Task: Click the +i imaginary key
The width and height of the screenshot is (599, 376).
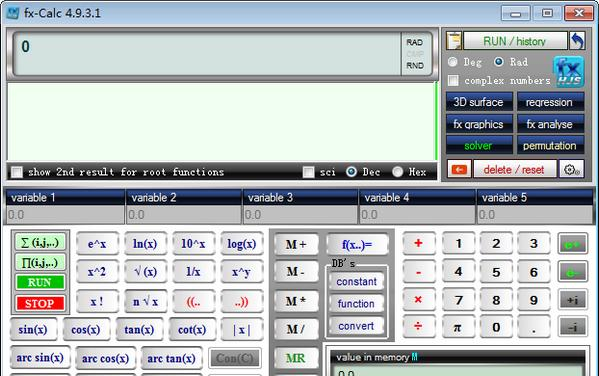Action: [x=572, y=300]
